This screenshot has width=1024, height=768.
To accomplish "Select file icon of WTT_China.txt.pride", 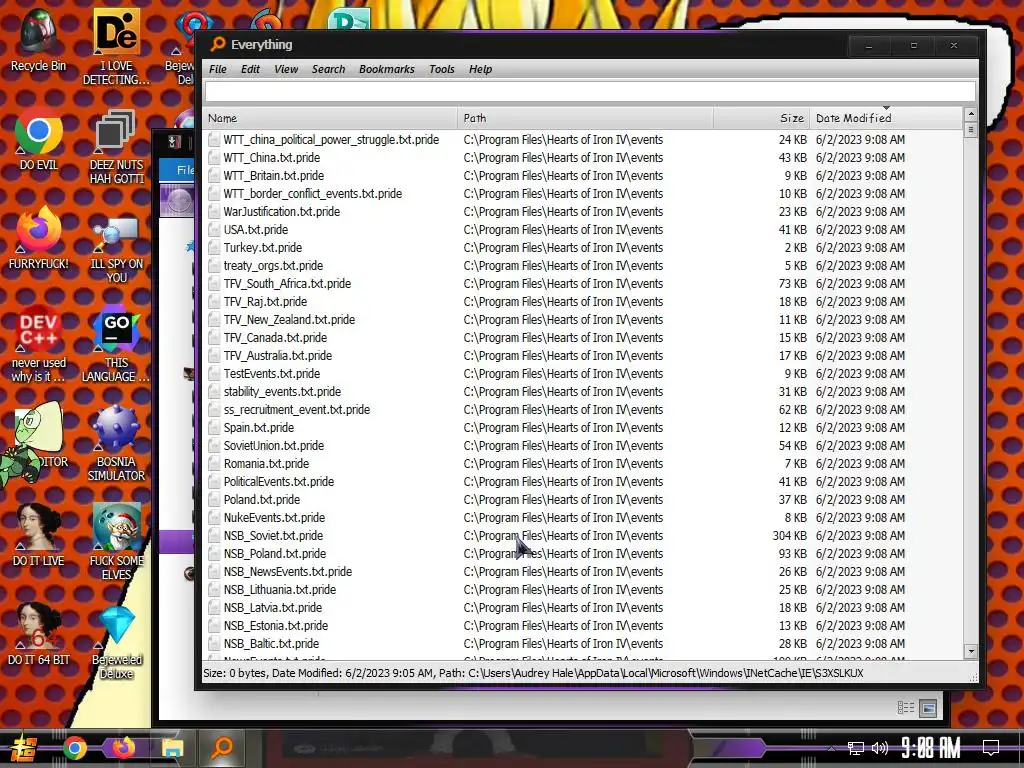I will pos(214,157).
